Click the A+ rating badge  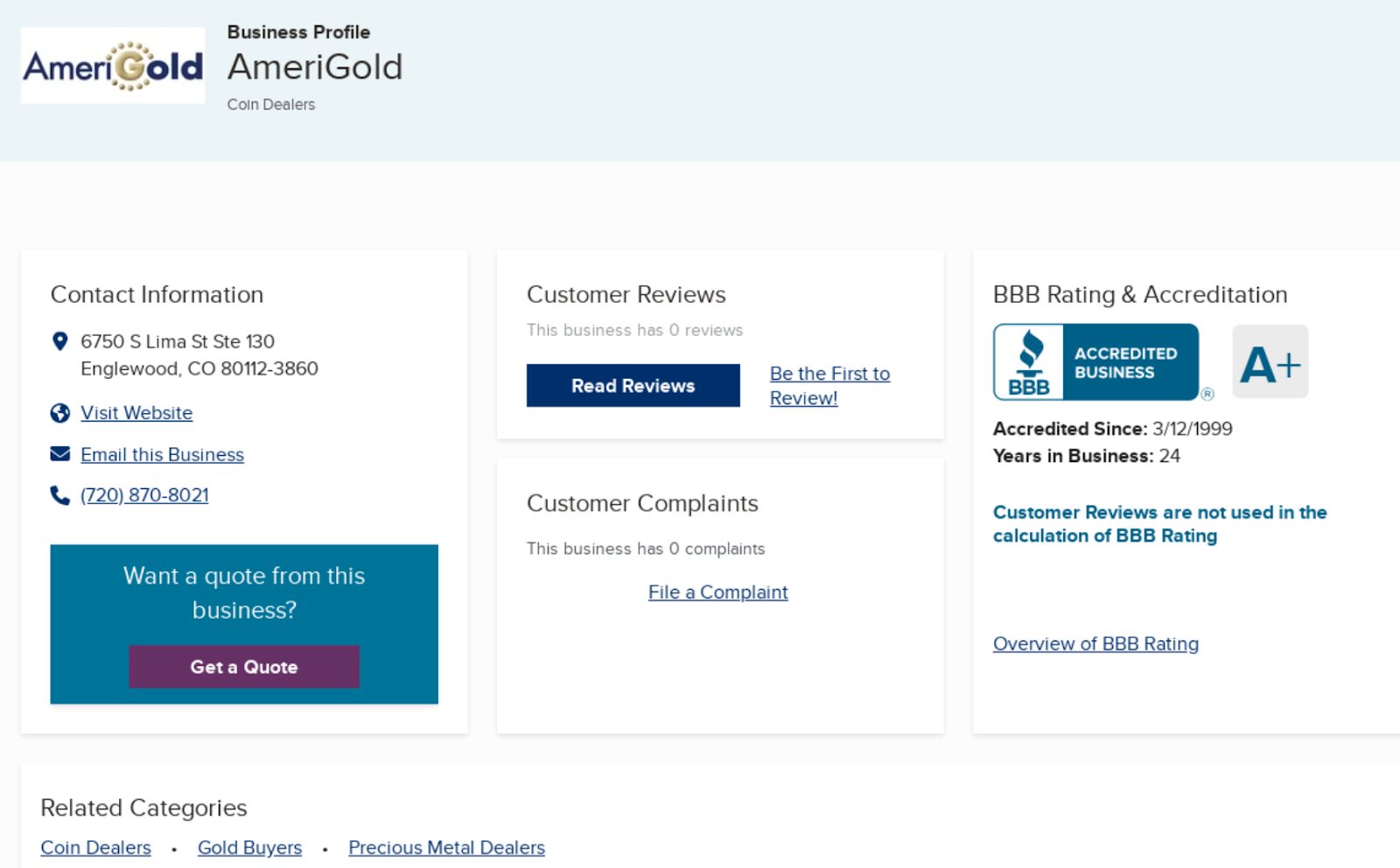pyautogui.click(x=1270, y=362)
